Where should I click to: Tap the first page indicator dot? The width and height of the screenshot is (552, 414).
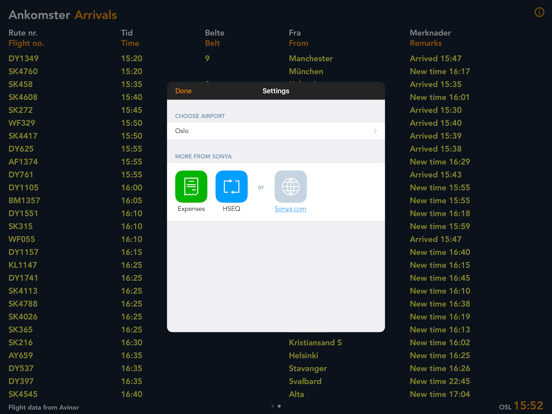(x=272, y=406)
